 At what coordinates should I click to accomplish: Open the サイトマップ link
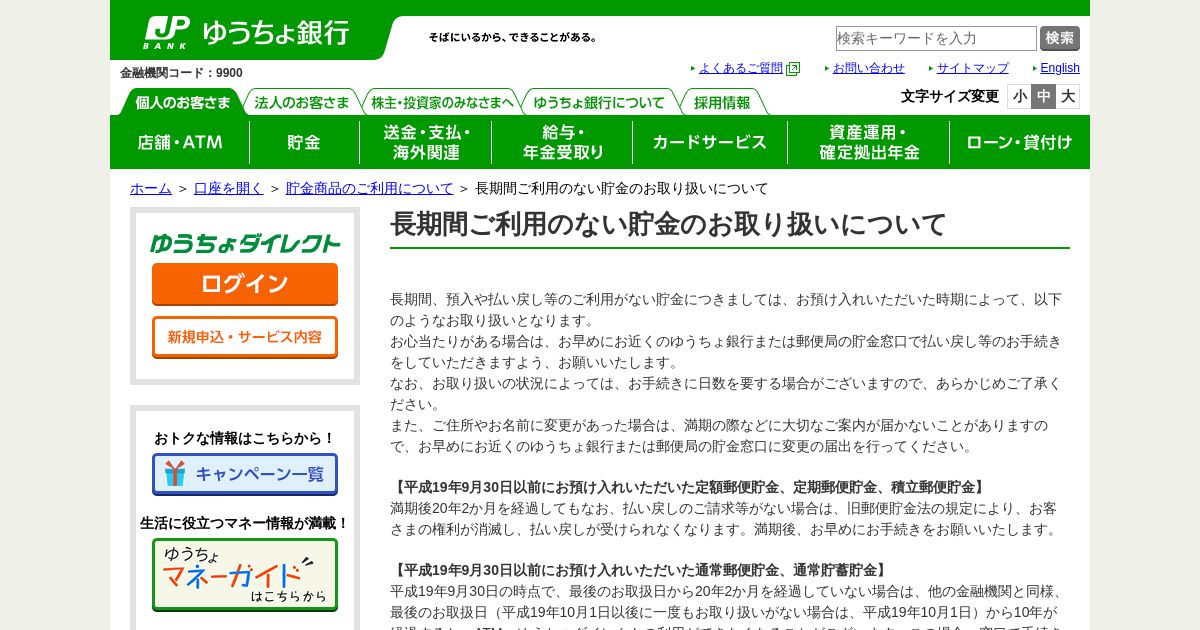coord(973,68)
